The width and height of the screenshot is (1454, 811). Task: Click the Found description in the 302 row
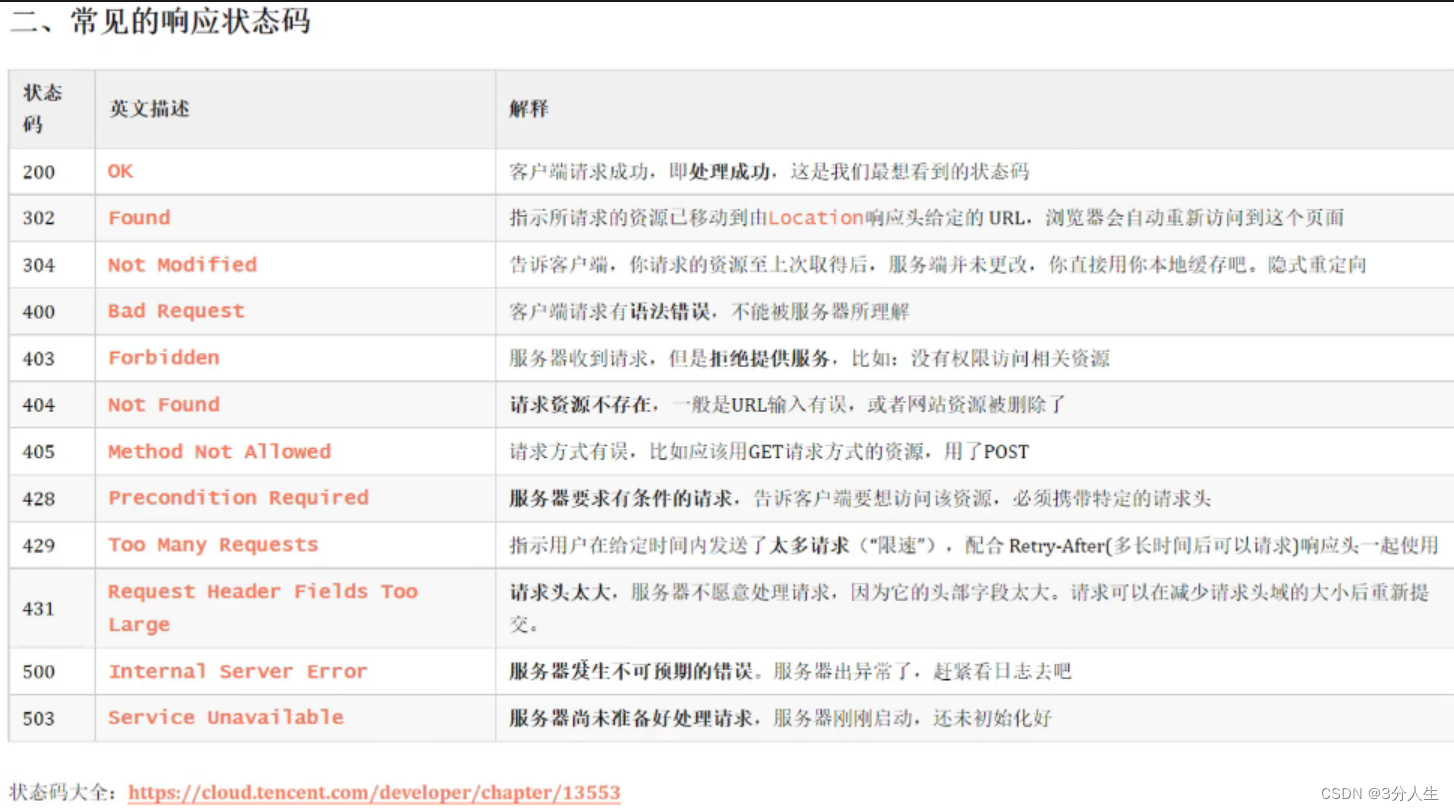pyautogui.click(x=139, y=218)
